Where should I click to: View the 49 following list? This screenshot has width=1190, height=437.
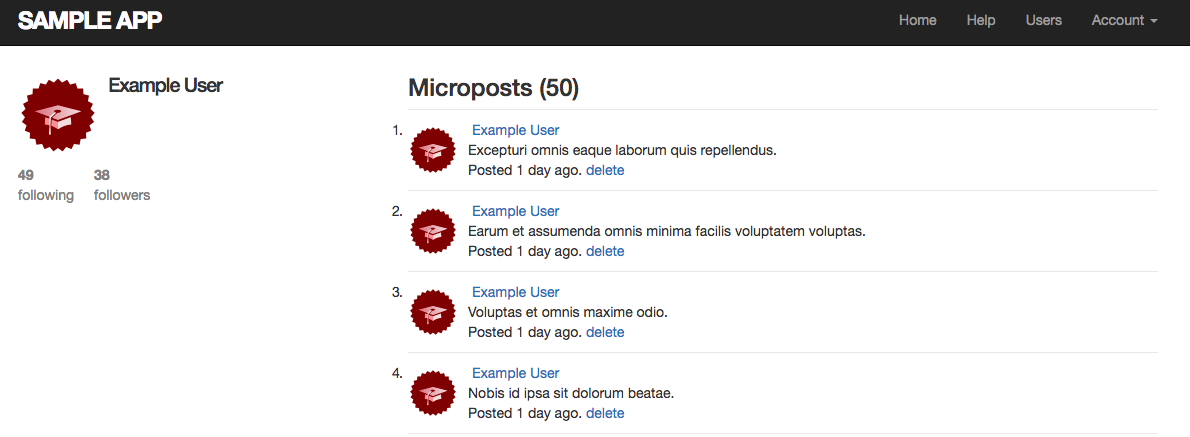[x=45, y=185]
